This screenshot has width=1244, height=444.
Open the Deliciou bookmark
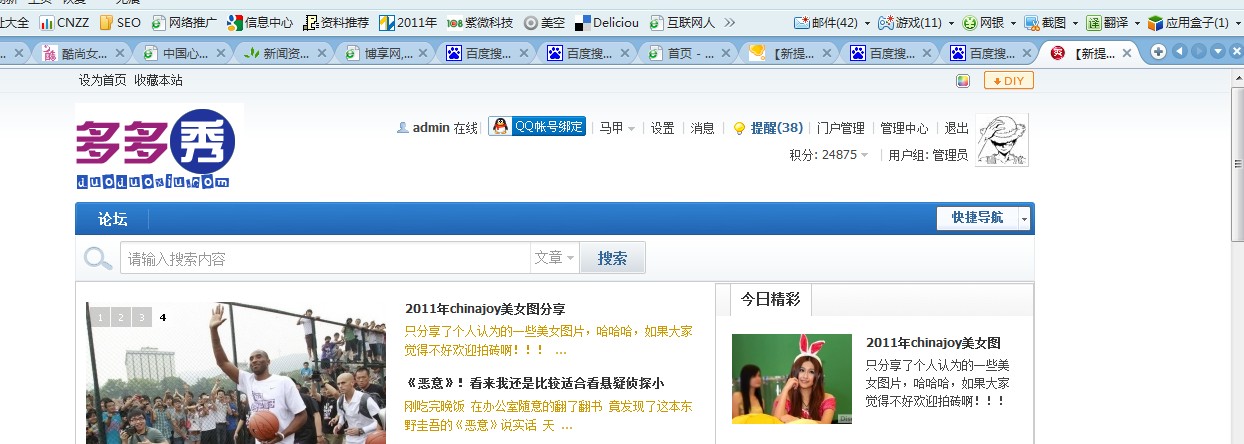coord(607,21)
